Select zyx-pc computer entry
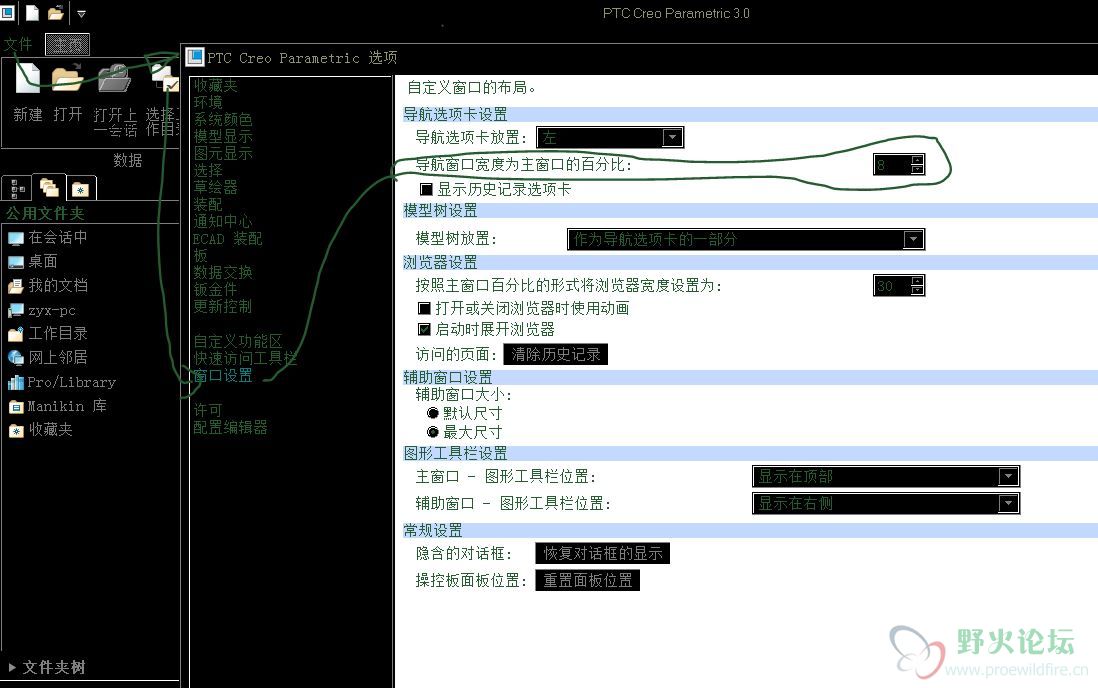This screenshot has width=1098, height=688. point(41,310)
